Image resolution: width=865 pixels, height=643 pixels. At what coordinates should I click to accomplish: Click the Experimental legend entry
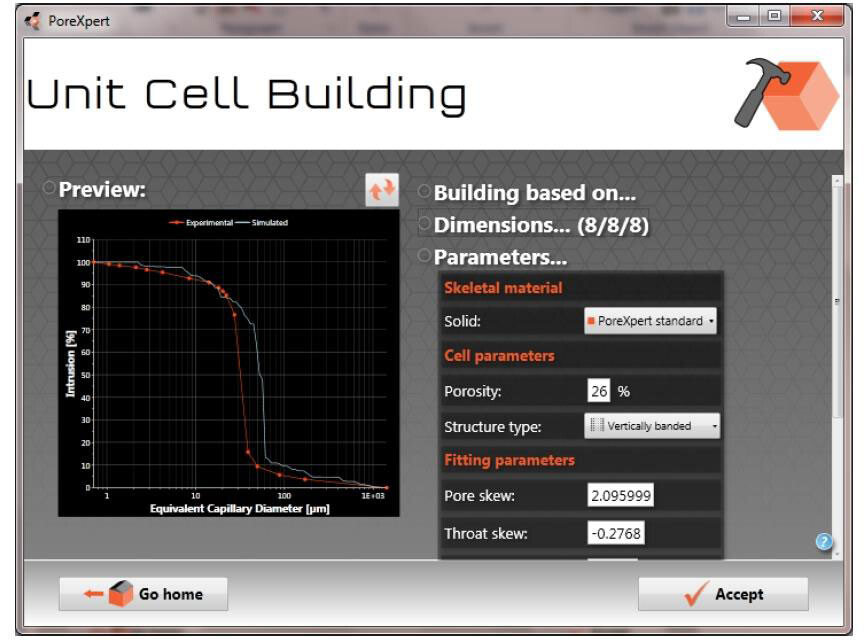[201, 223]
